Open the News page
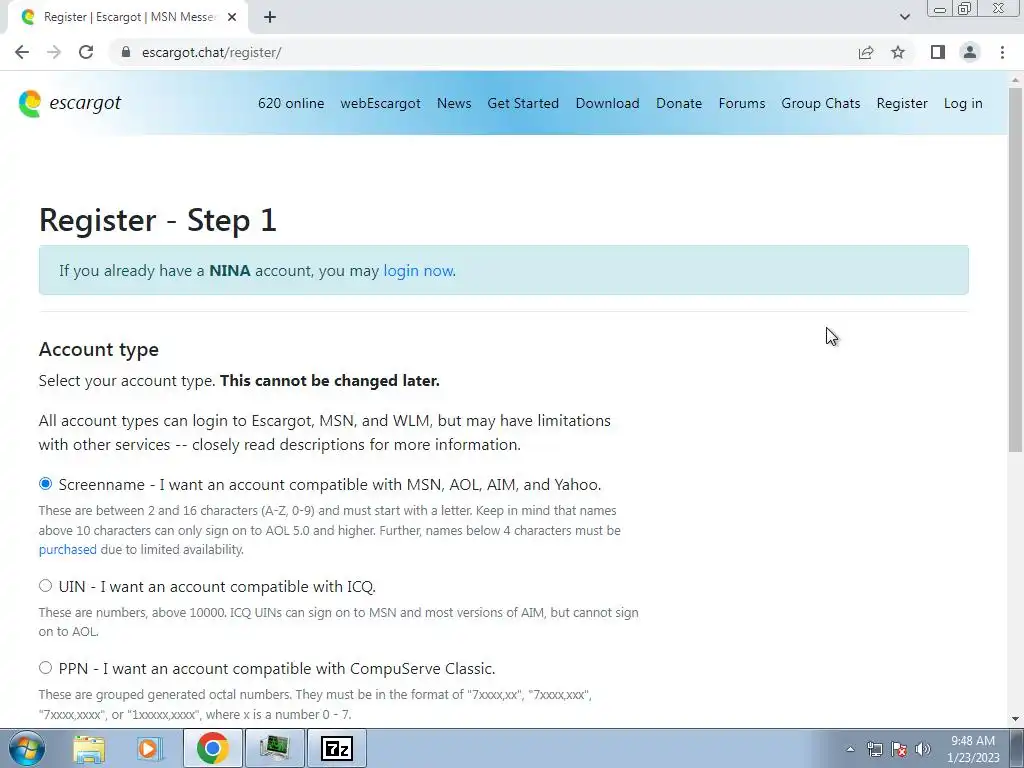 click(454, 103)
